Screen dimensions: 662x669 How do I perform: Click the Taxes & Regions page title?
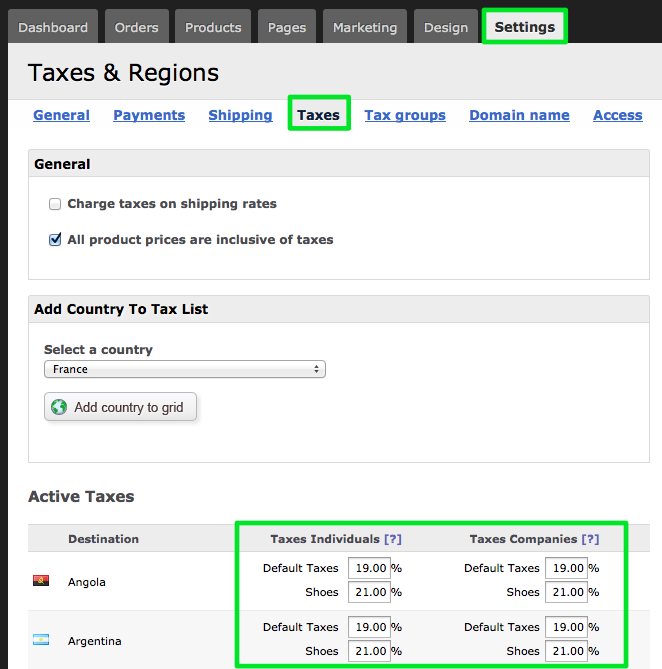coord(123,73)
